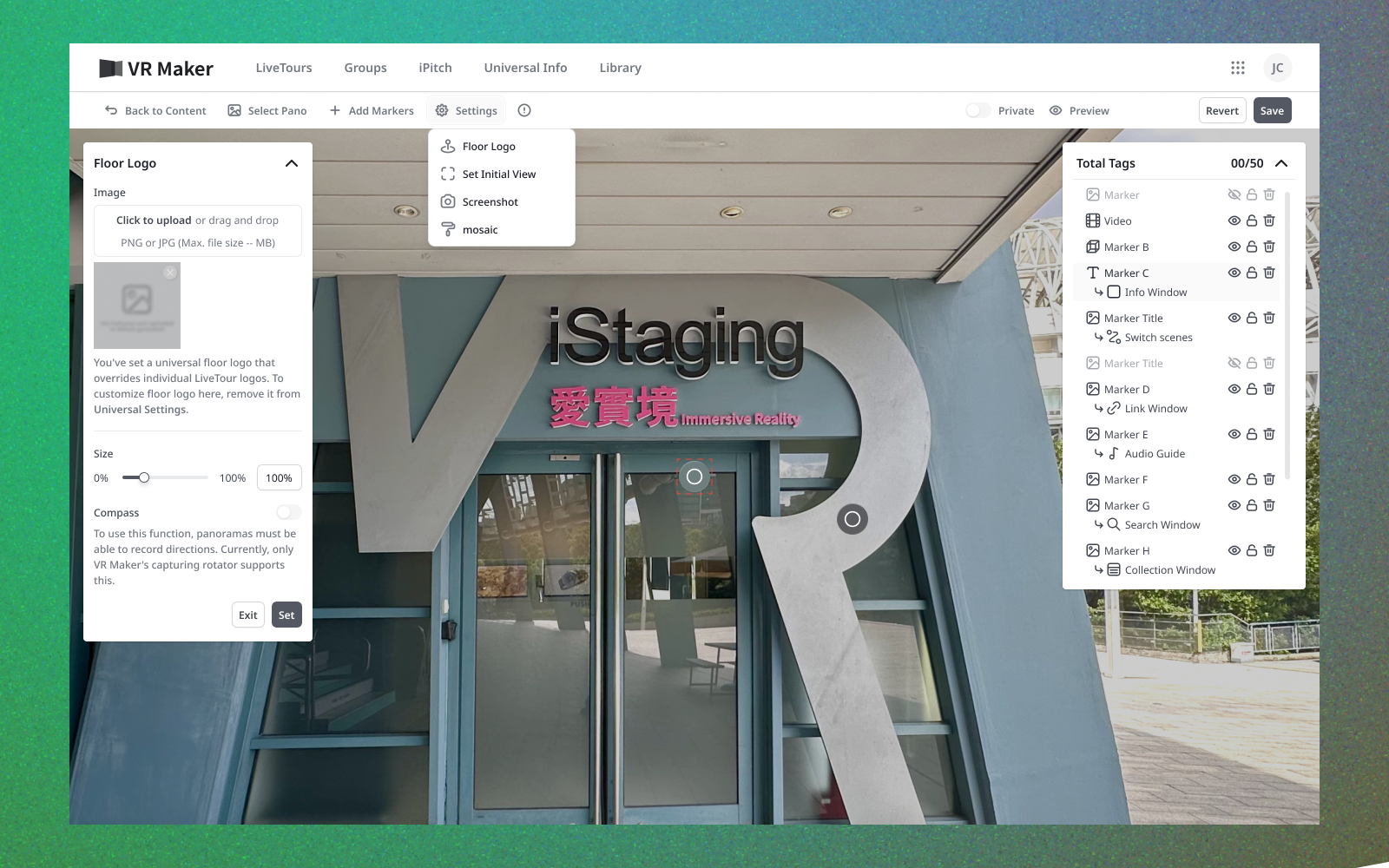Open the Preview mode

pos(1079,110)
